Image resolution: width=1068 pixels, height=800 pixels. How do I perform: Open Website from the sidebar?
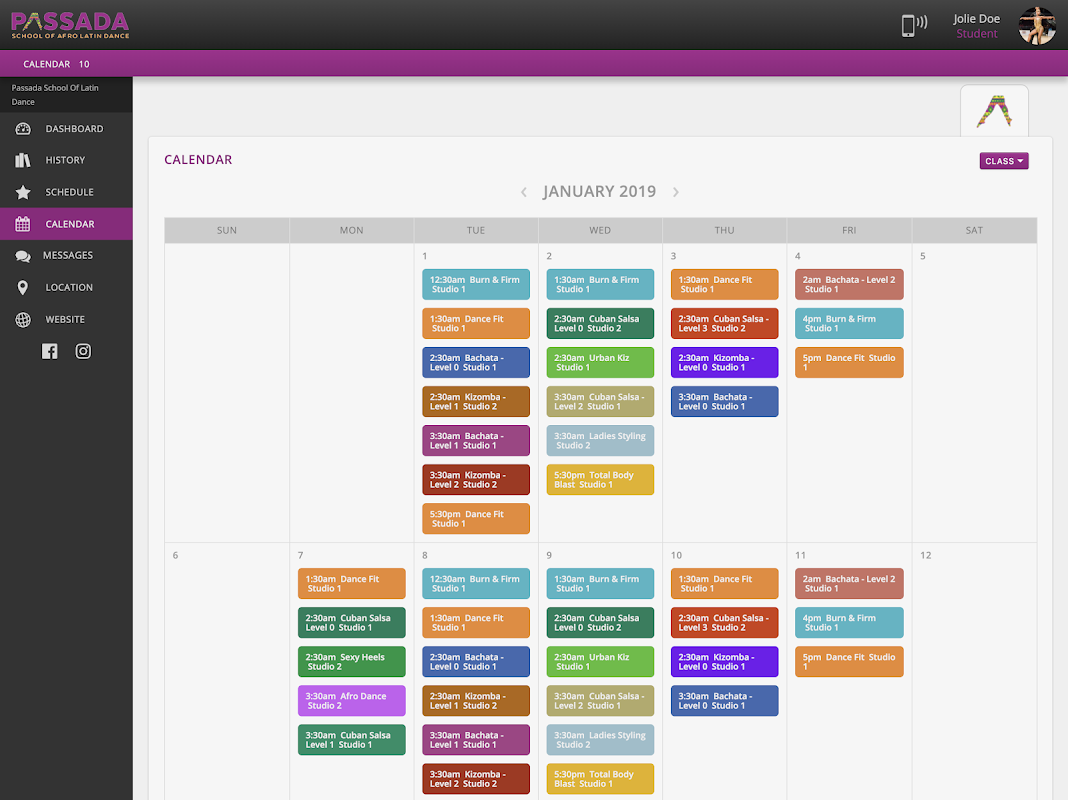(65, 319)
